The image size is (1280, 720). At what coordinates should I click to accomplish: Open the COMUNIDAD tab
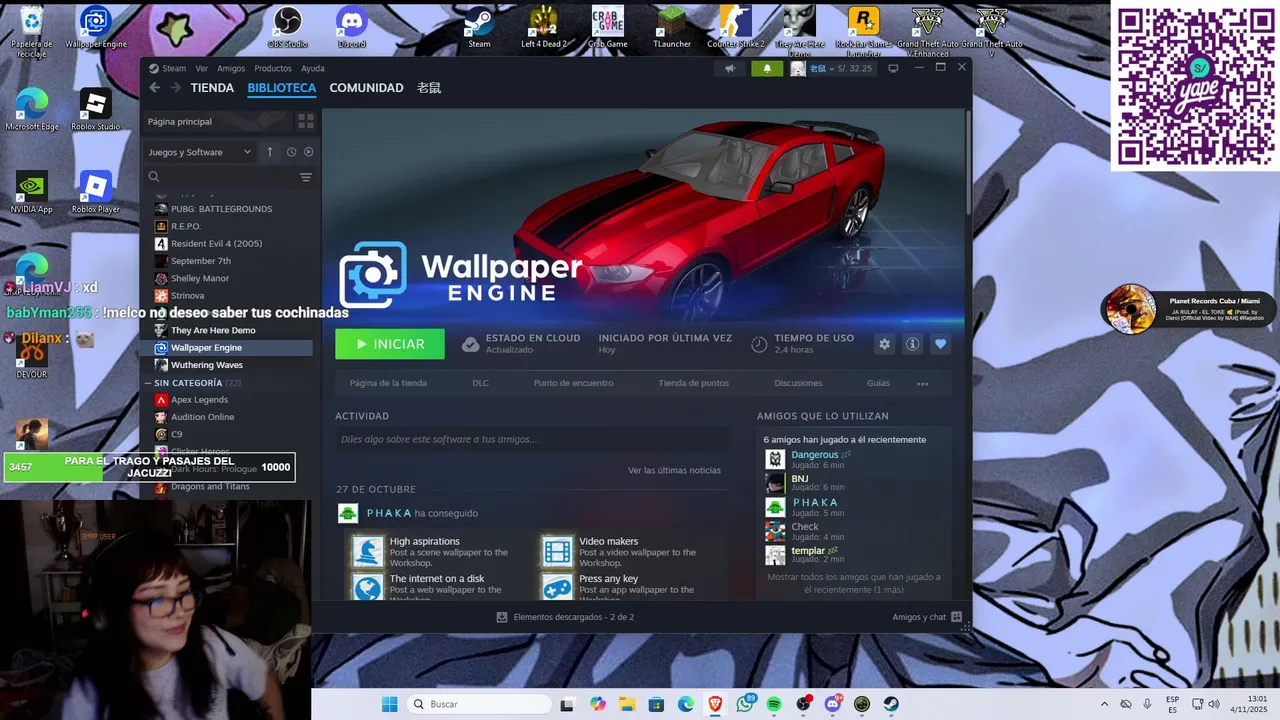(x=366, y=88)
